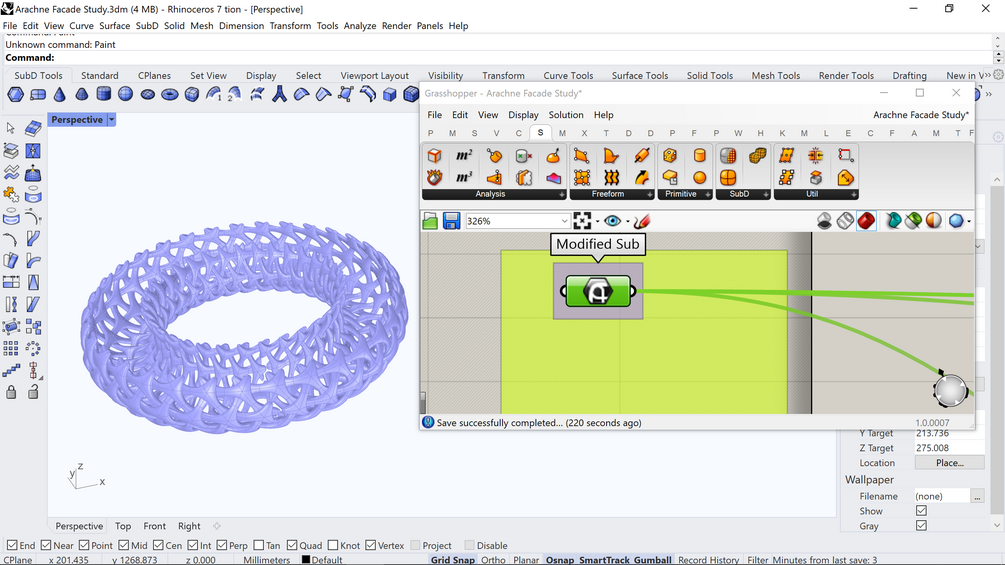The width and height of the screenshot is (1005, 565).
Task: Click the black Default layer swatch
Action: click(306, 559)
